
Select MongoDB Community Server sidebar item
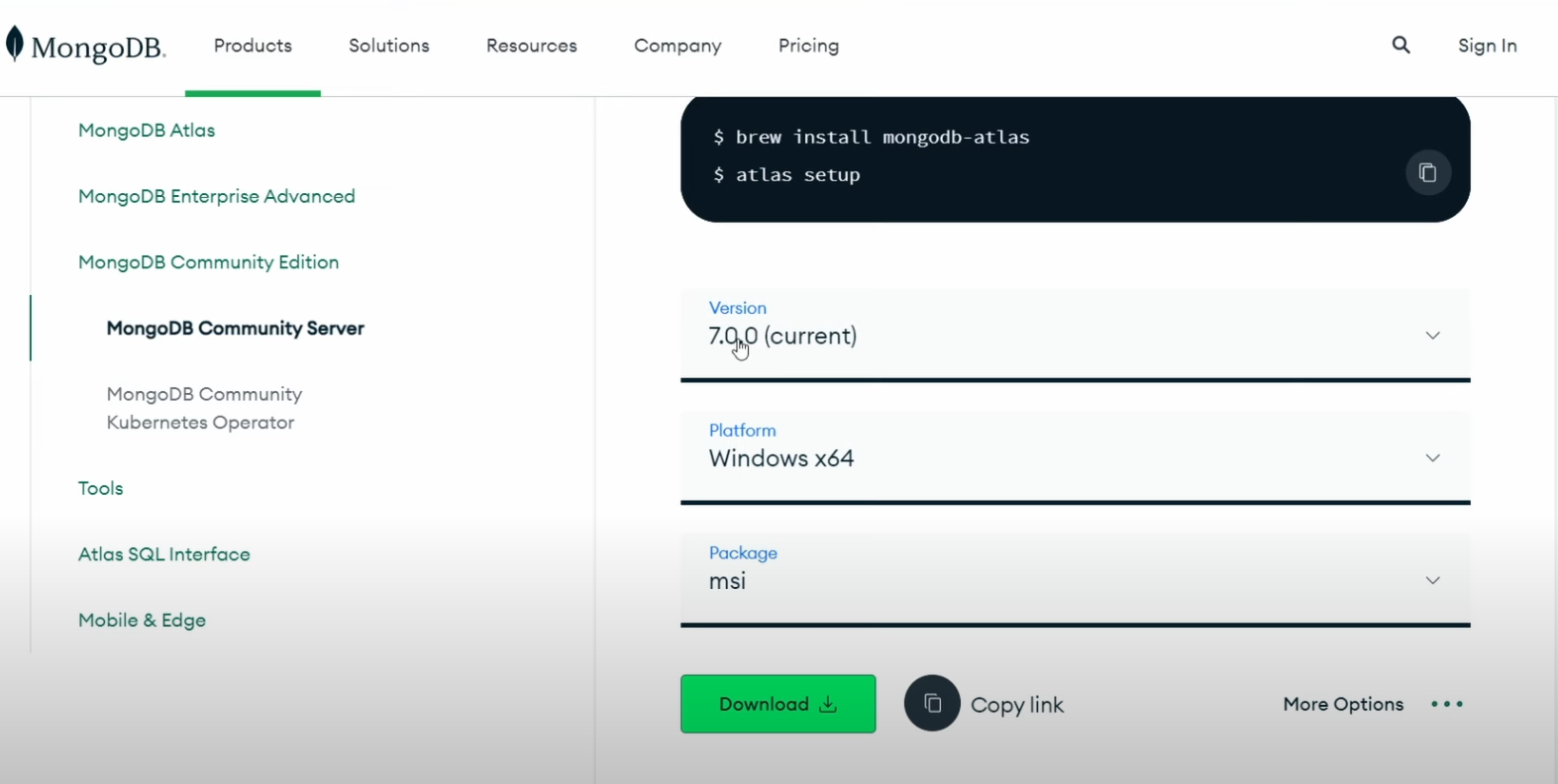click(x=236, y=329)
